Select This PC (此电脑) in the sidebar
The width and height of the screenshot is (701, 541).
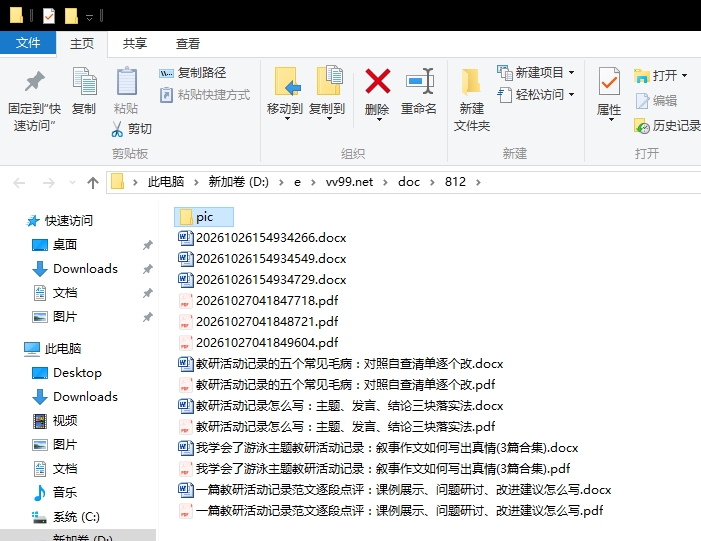[x=53, y=348]
